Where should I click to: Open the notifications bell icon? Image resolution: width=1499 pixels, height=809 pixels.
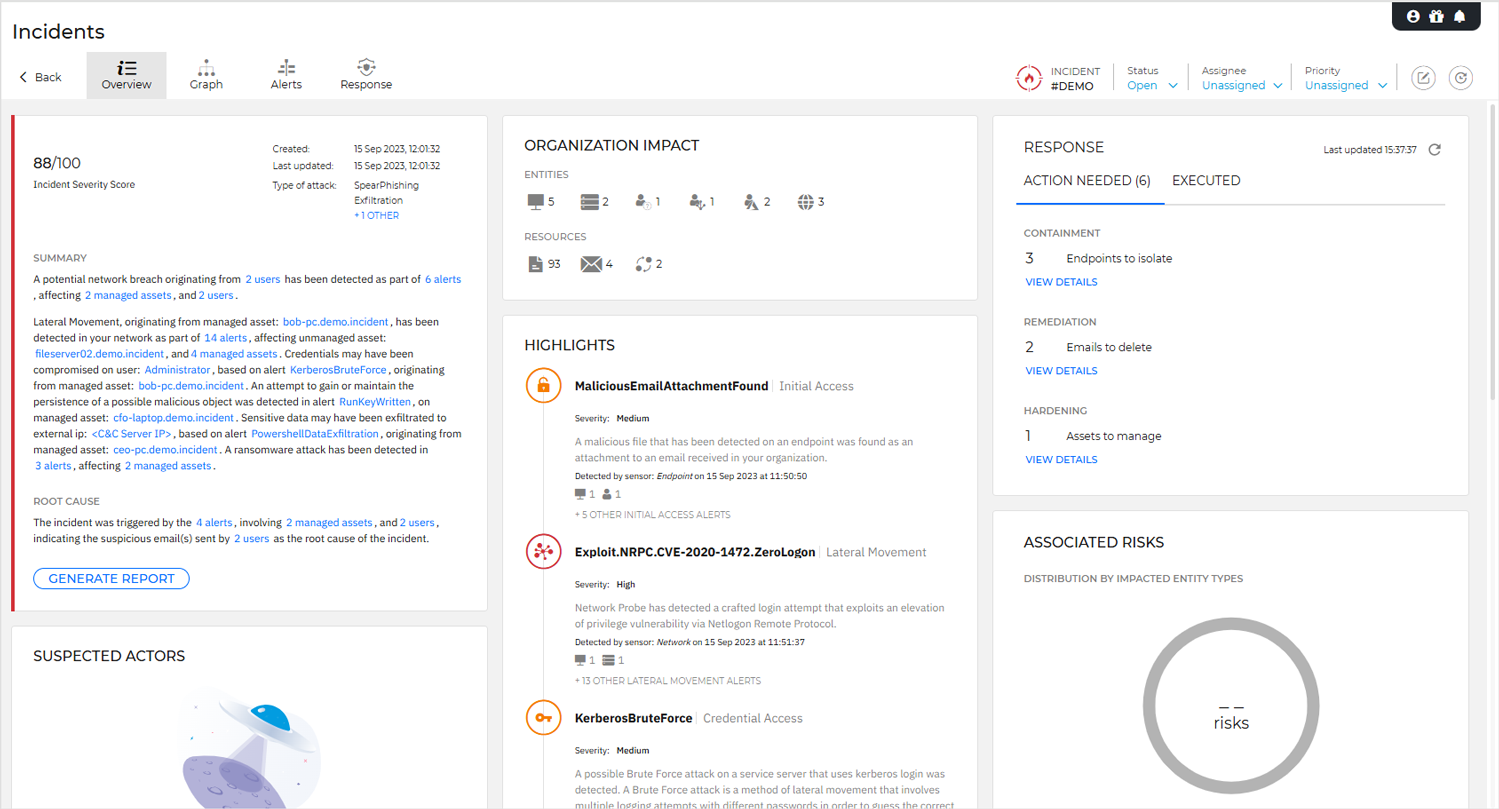click(1460, 16)
